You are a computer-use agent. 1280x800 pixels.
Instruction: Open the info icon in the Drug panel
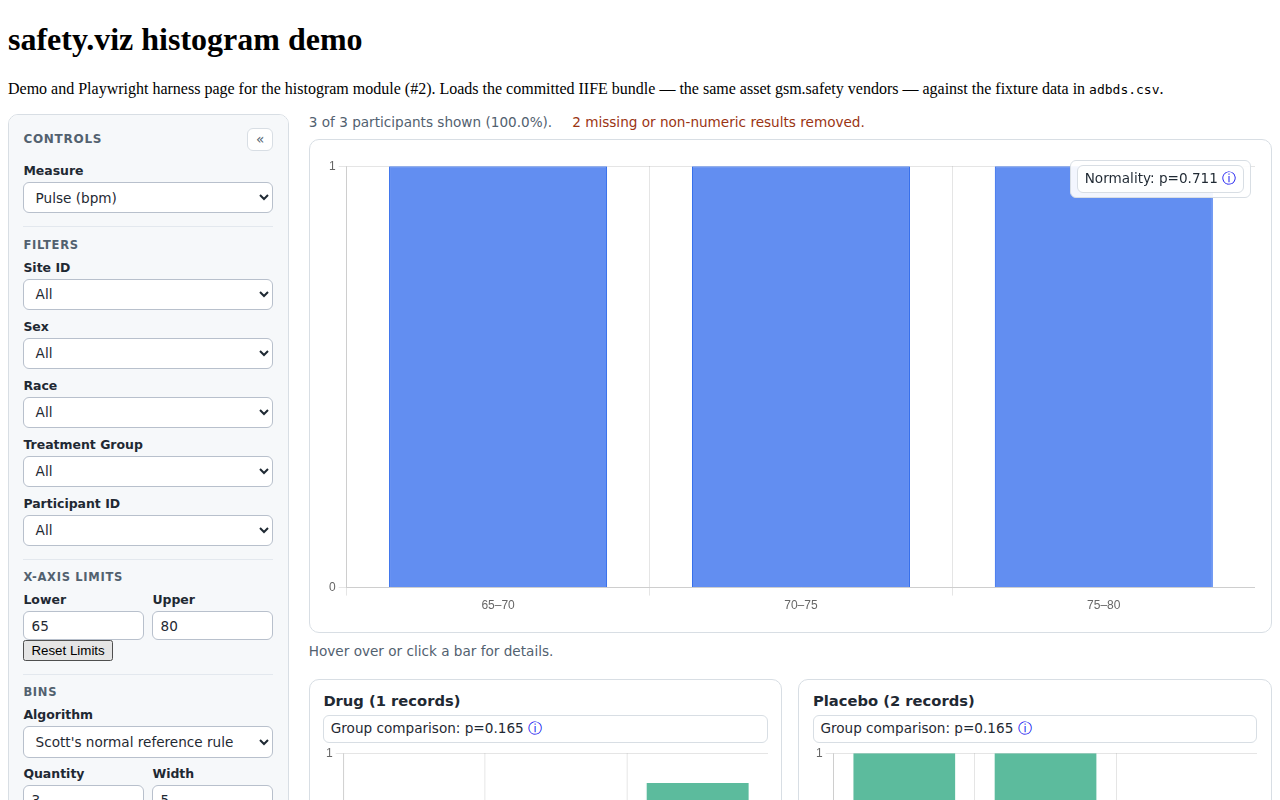535,728
